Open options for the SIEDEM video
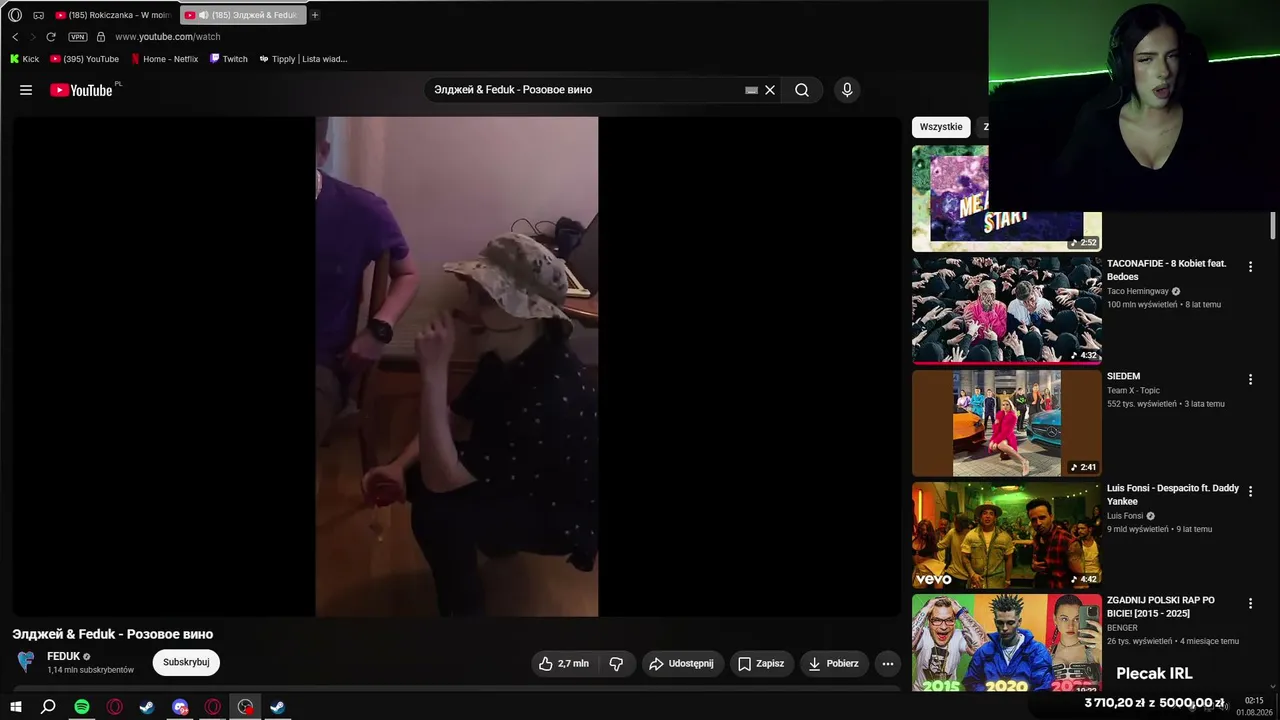 click(1250, 379)
